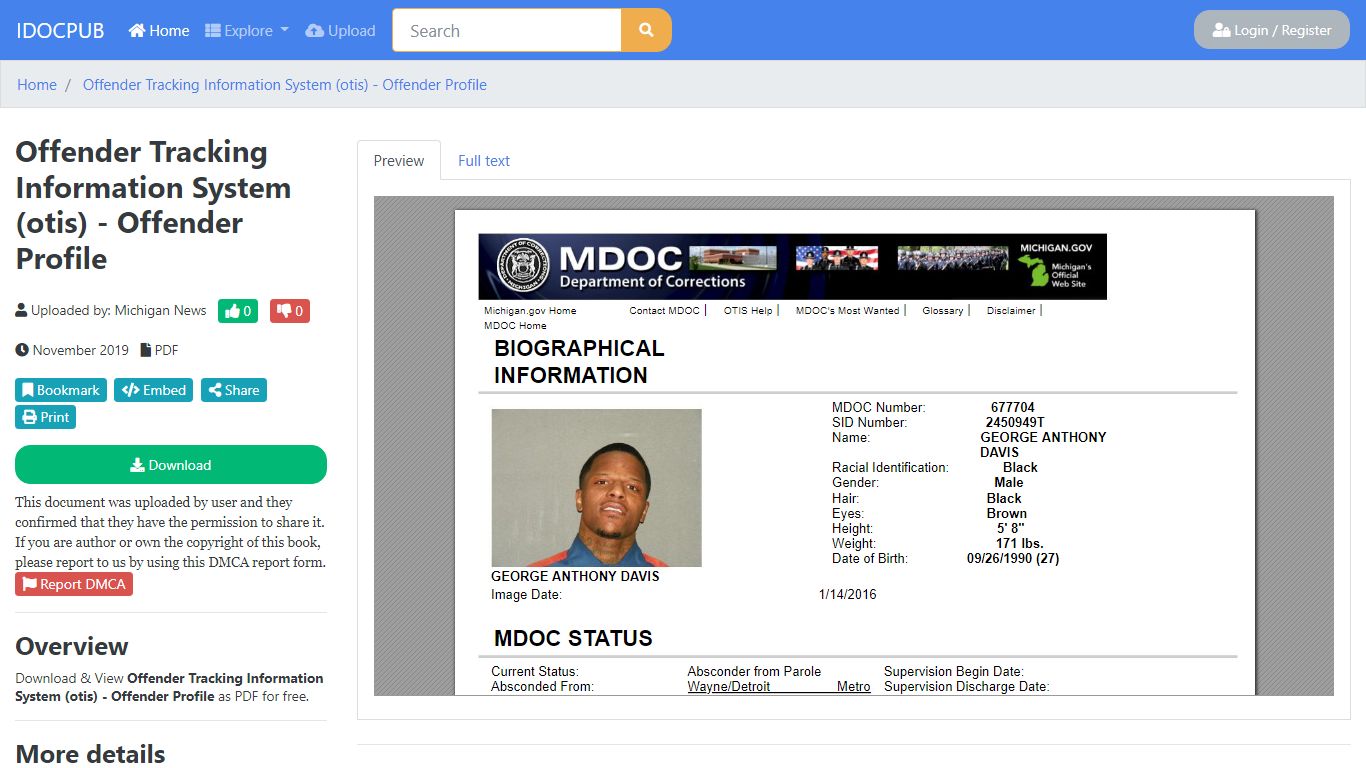This screenshot has height=768, width=1366.
Task: Follow the Home breadcrumb link
Action: click(37, 85)
